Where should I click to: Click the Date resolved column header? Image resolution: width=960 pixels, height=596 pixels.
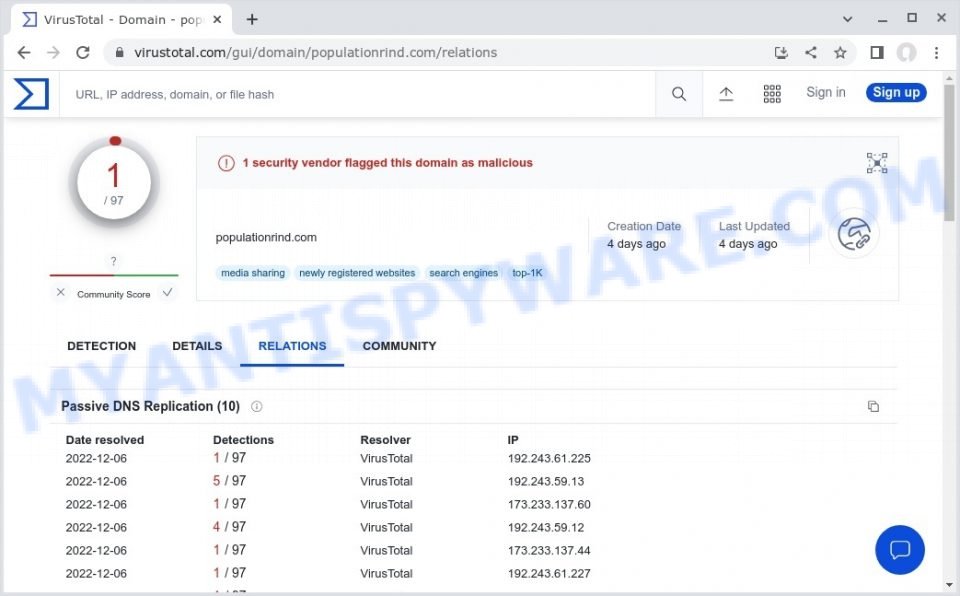coord(105,440)
